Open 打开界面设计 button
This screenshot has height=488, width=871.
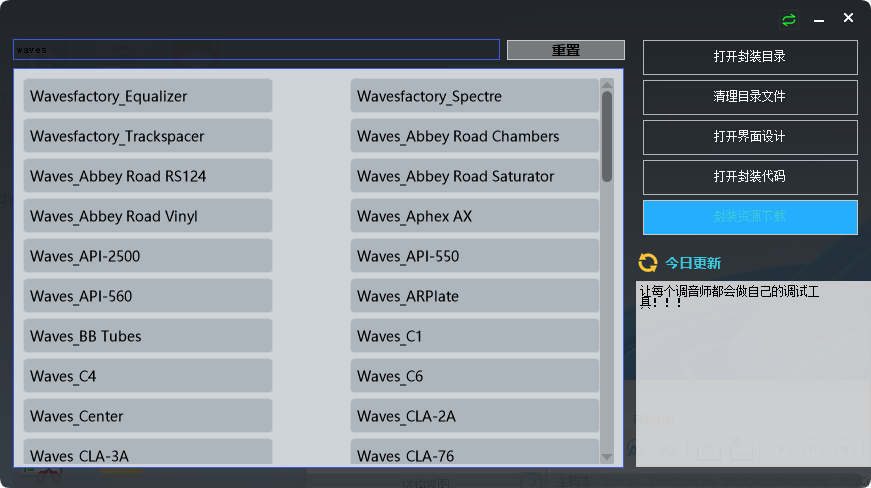click(750, 137)
